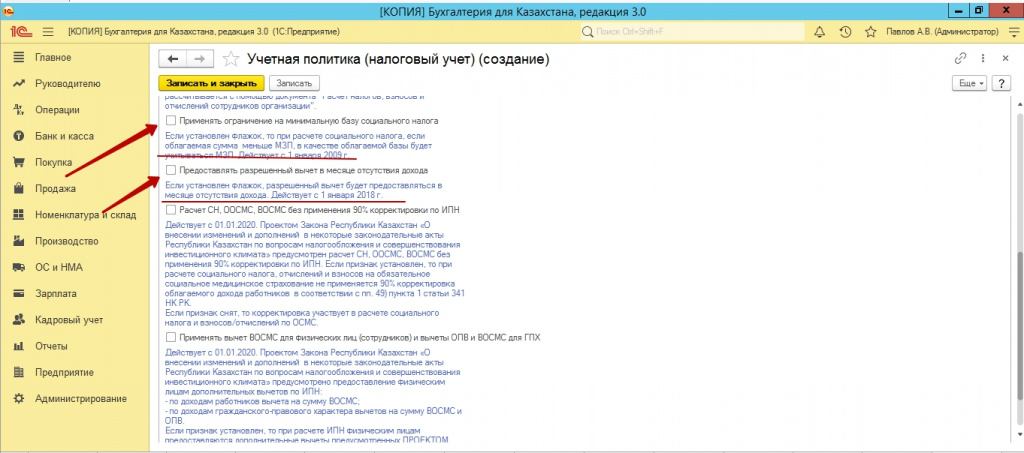Open the history clock icon
The height and width of the screenshot is (453, 1024).
(x=844, y=31)
